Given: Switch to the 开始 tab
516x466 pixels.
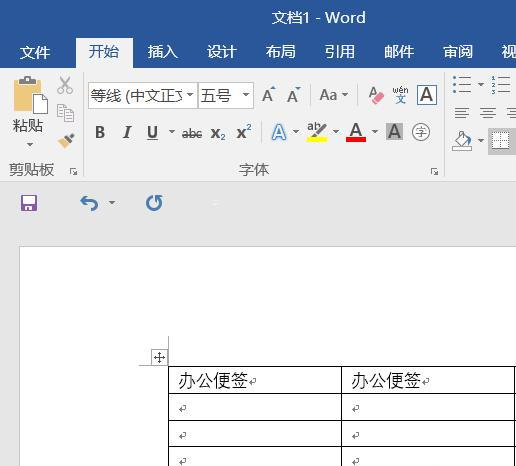Looking at the screenshot, I should click(x=104, y=52).
